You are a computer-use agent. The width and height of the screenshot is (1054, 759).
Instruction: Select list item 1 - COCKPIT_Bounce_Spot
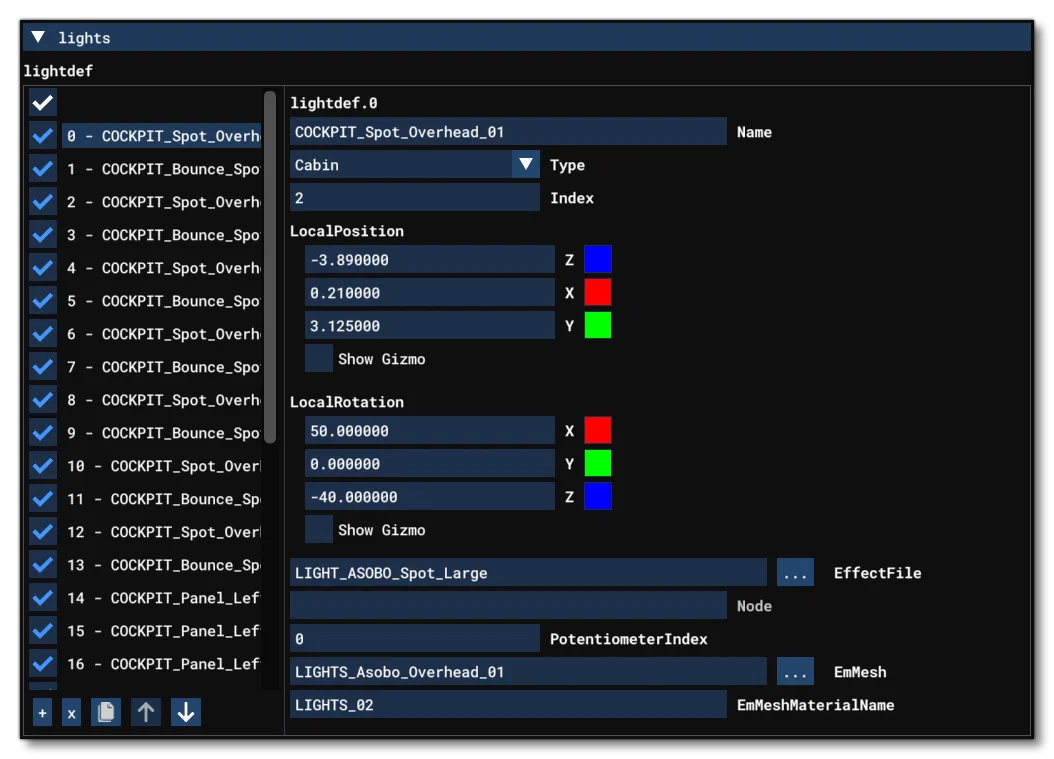tap(161, 169)
